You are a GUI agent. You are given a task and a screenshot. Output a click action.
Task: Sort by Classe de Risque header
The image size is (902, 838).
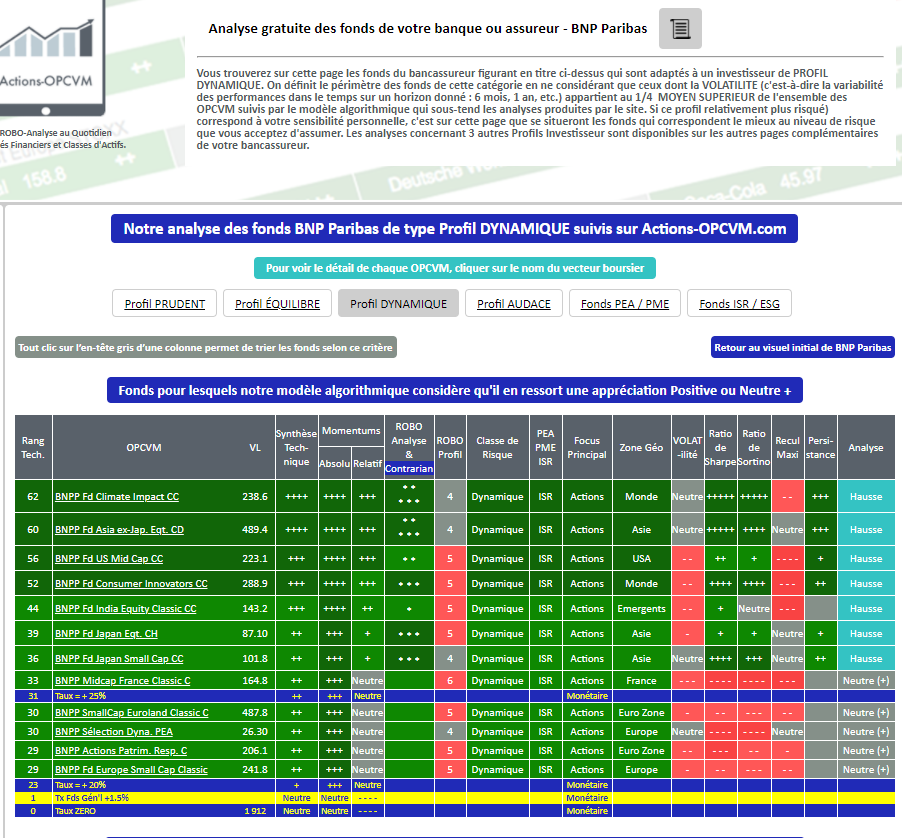point(498,447)
